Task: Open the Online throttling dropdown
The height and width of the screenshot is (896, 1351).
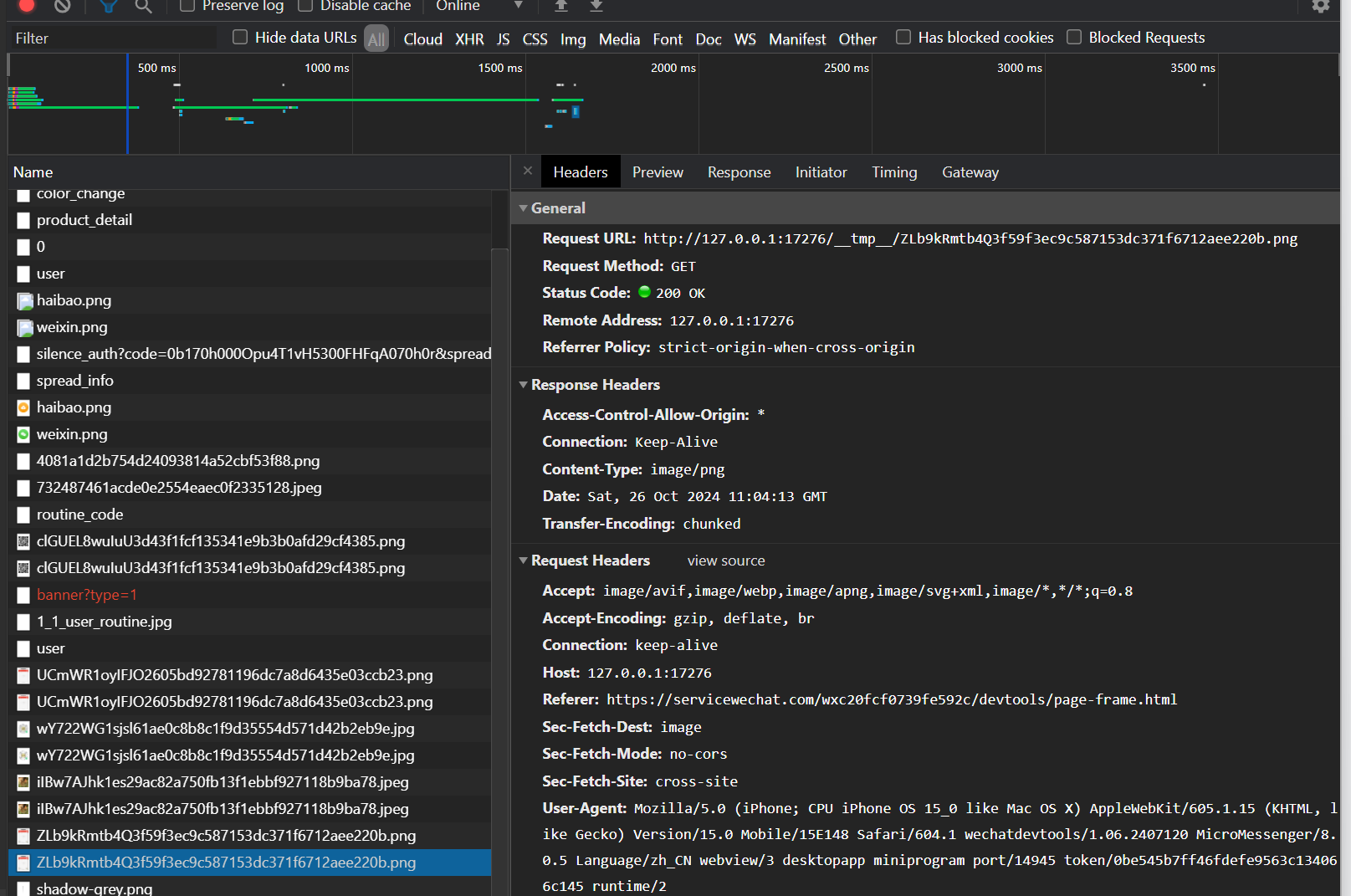Action: point(478,6)
